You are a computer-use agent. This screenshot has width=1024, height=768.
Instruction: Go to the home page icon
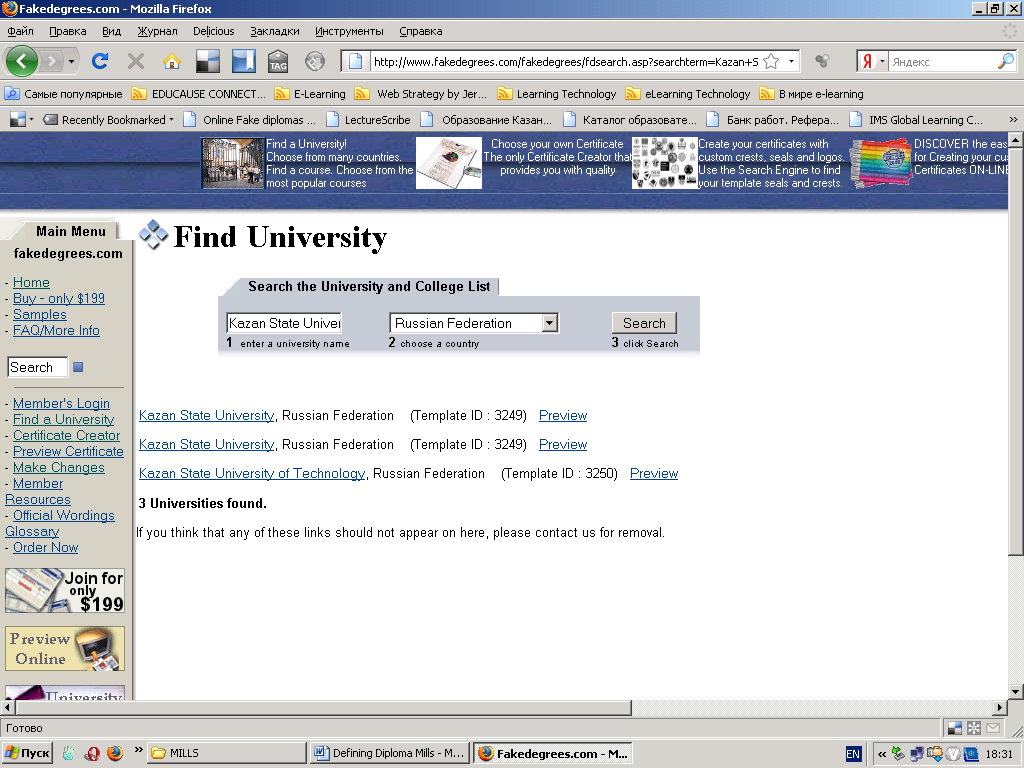172,61
